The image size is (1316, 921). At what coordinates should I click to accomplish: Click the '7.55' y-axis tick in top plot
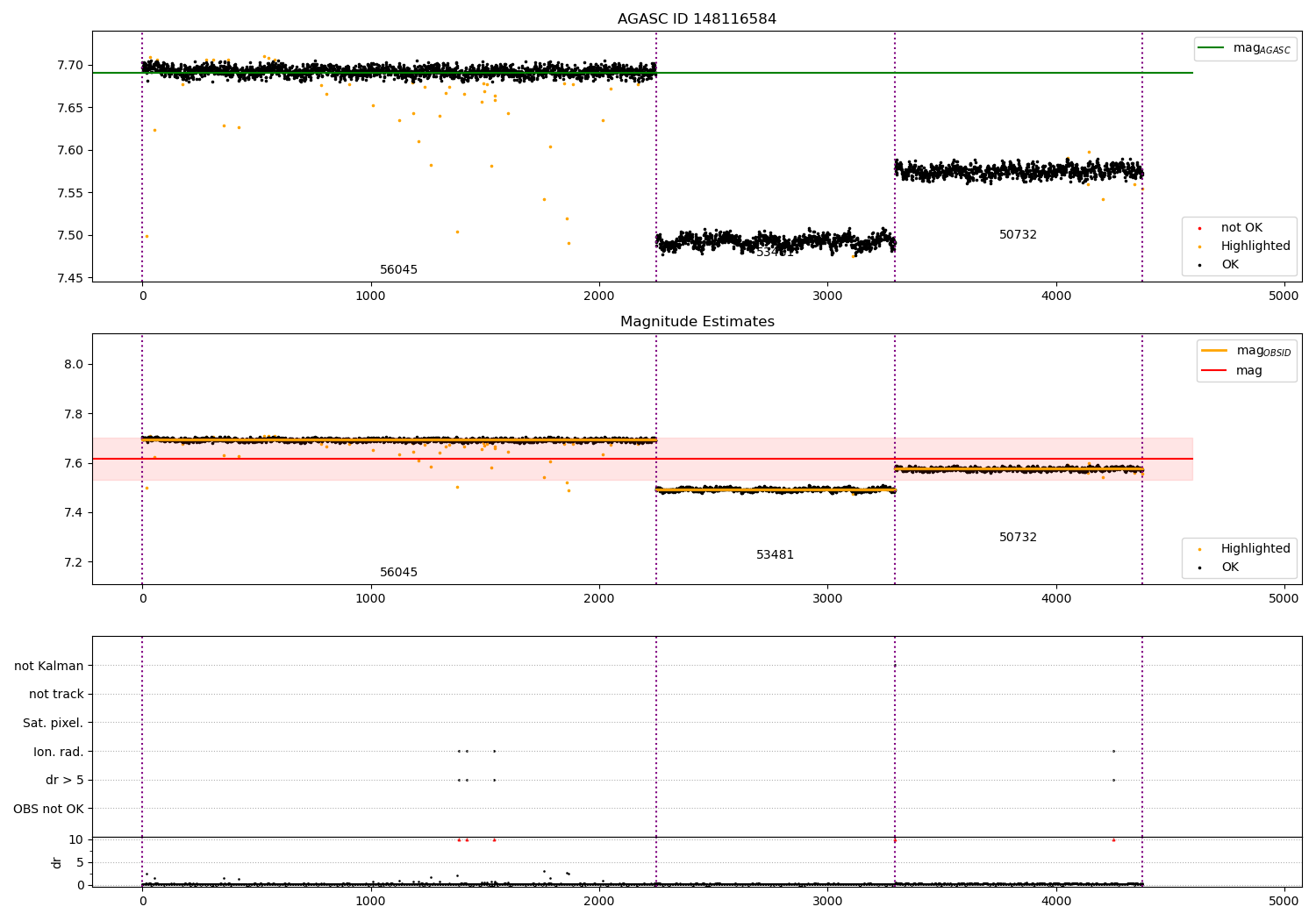pos(71,193)
